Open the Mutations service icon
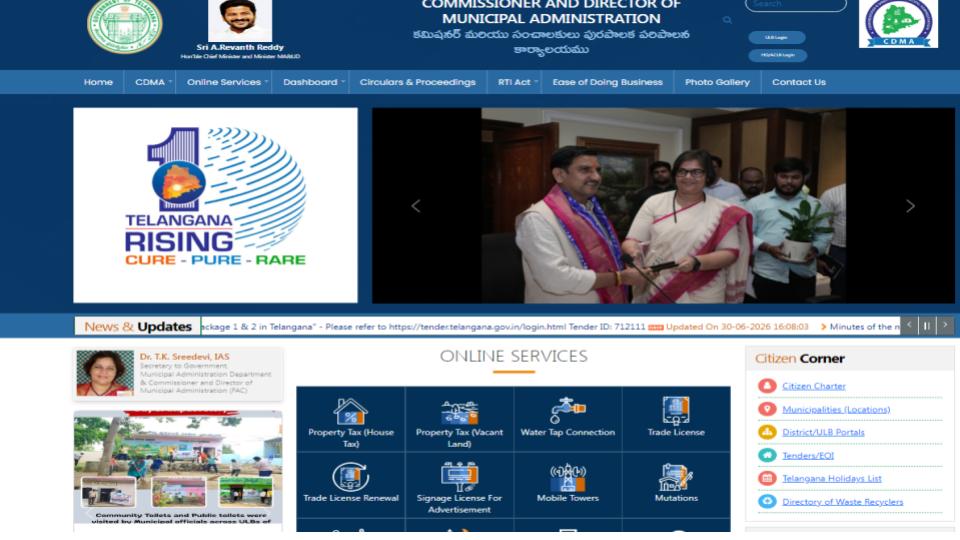The width and height of the screenshot is (960, 540). point(676,477)
